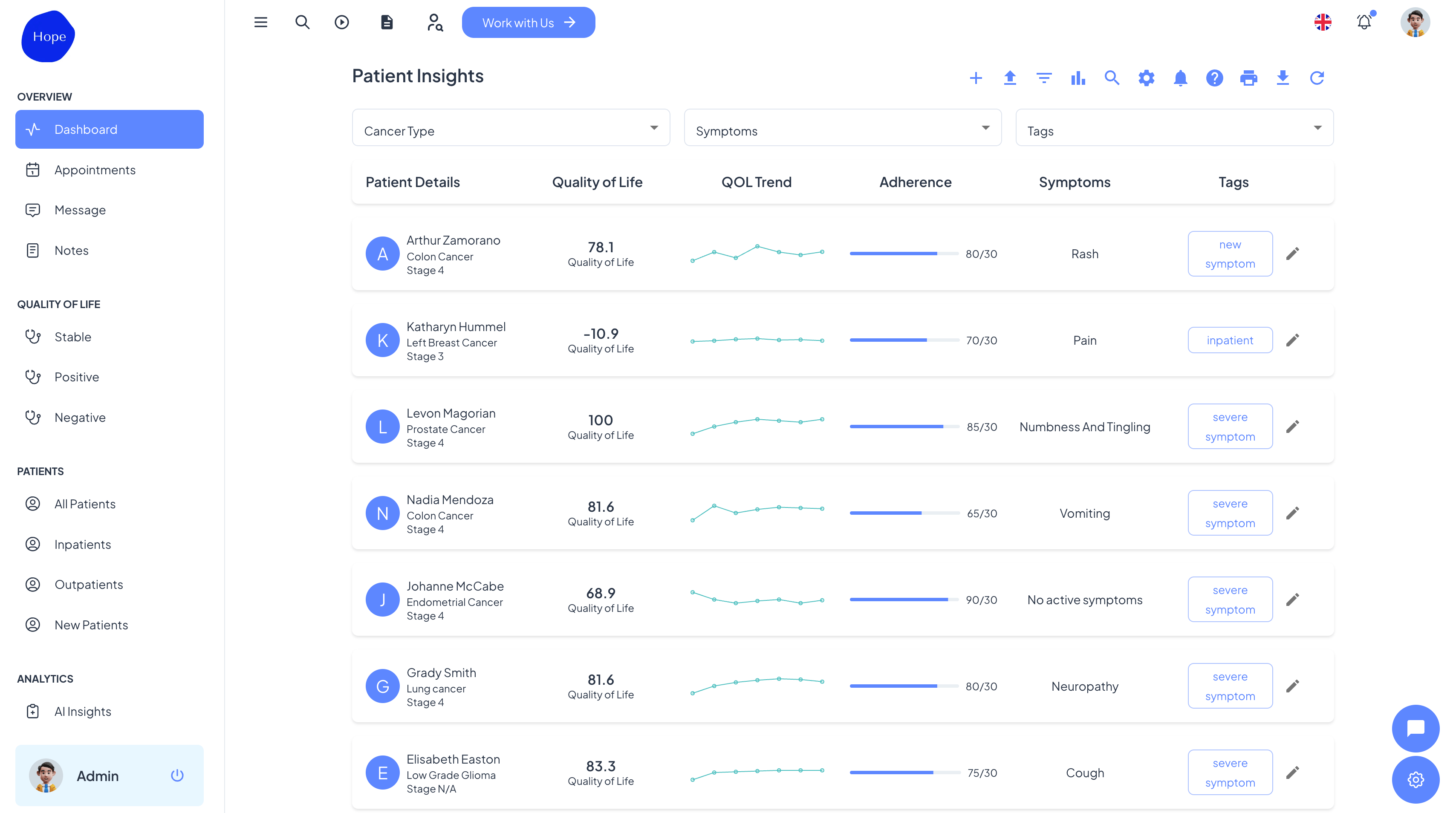Image resolution: width=1456 pixels, height=813 pixels.
Task: Open the floating chat button
Action: [x=1416, y=728]
